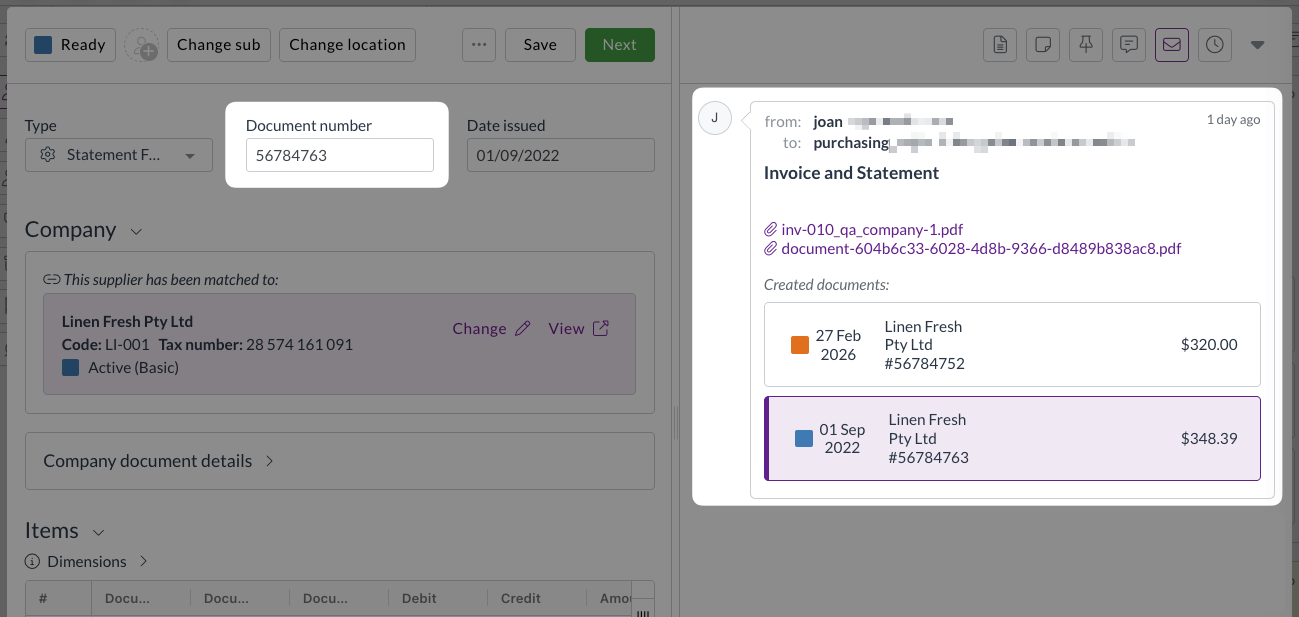
Task: Open the inv-010_qa_company-1.pdf attachment
Action: click(x=872, y=230)
